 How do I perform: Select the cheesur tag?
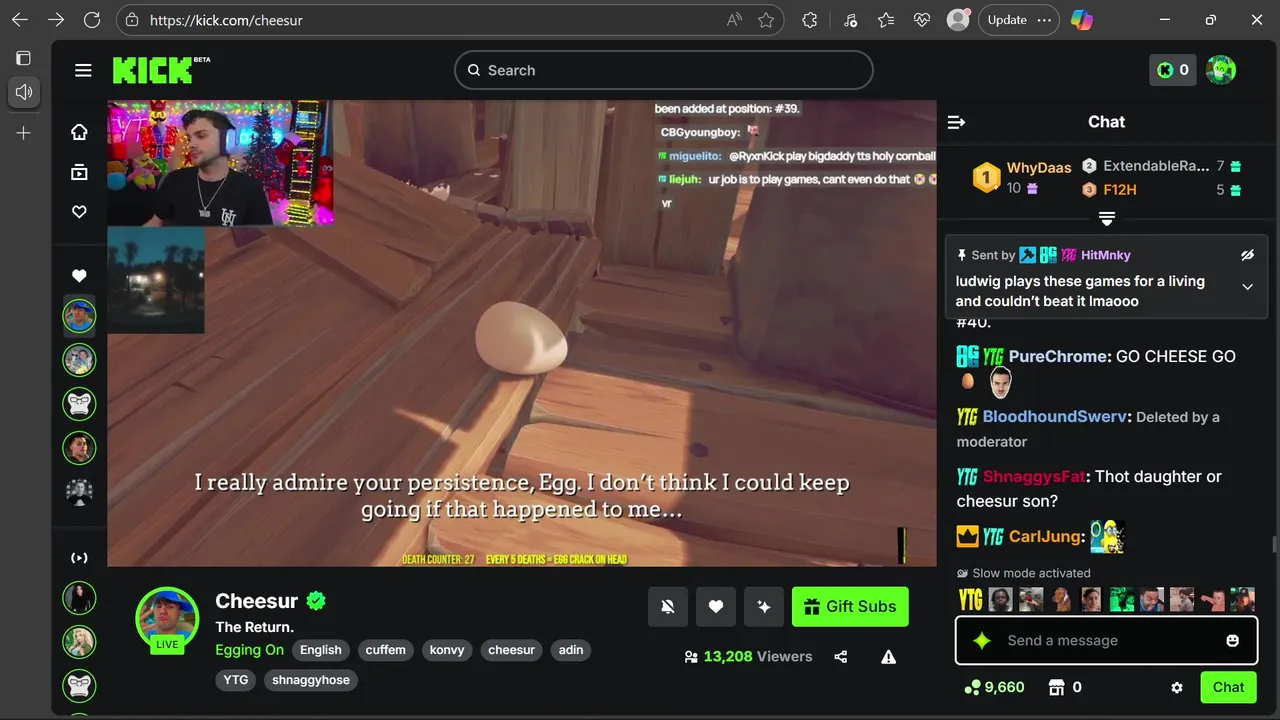click(x=511, y=650)
